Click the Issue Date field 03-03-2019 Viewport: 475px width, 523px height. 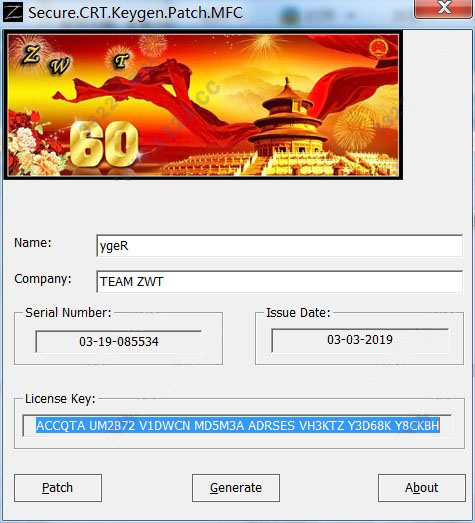[x=360, y=340]
